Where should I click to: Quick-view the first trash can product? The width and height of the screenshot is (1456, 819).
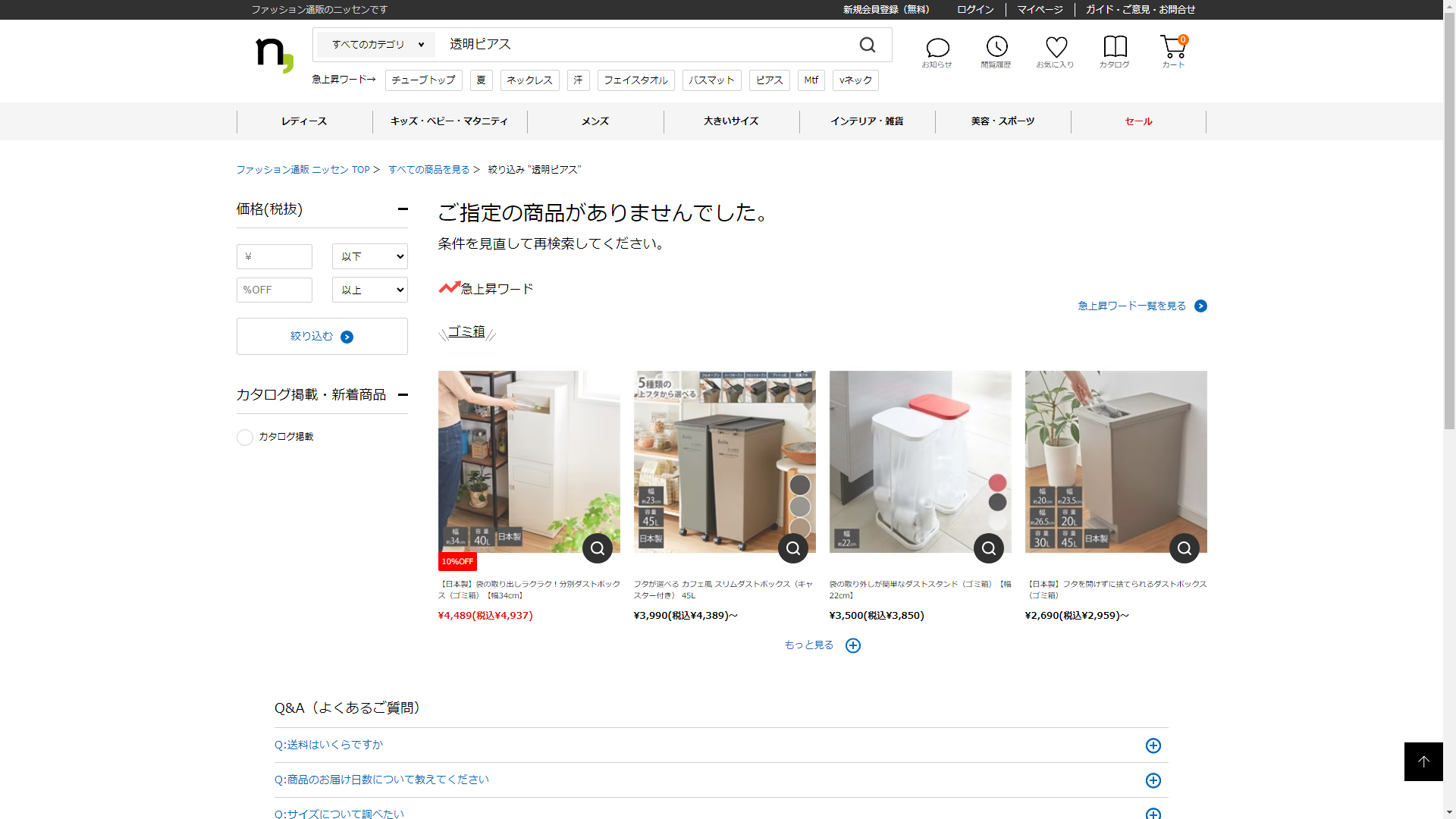tap(598, 548)
